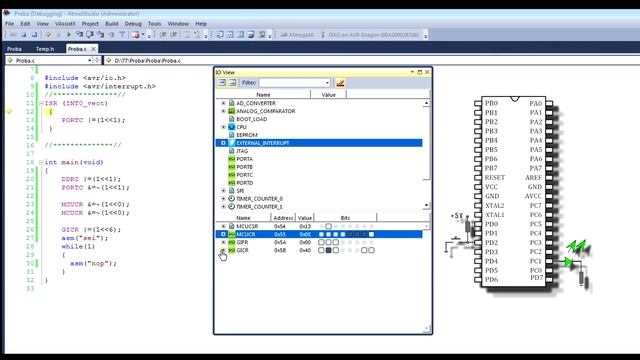
Task: Click the green PORTA I/O icon
Action: 231,159
